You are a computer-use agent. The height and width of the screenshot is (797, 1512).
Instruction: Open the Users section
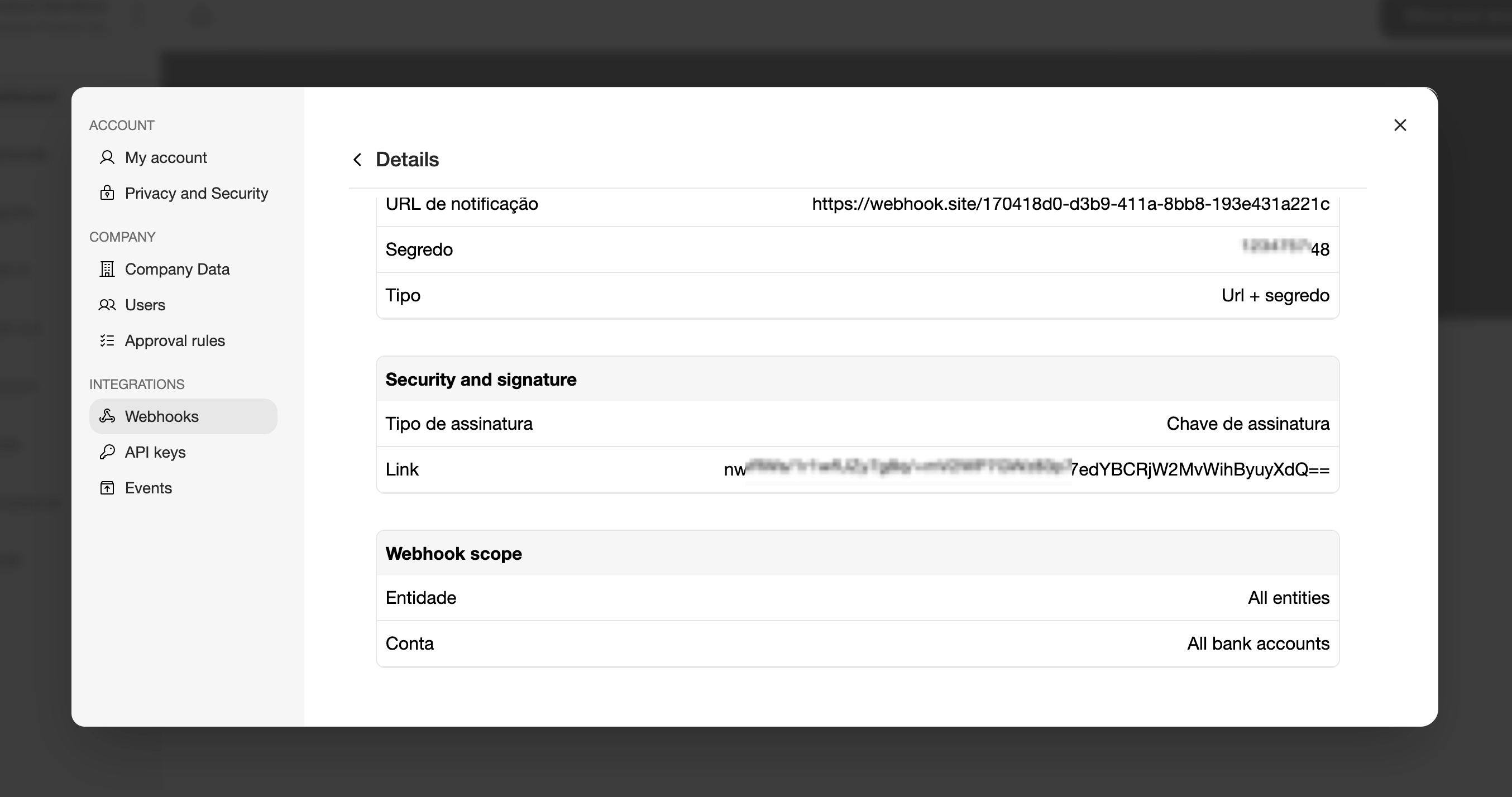[183, 305]
